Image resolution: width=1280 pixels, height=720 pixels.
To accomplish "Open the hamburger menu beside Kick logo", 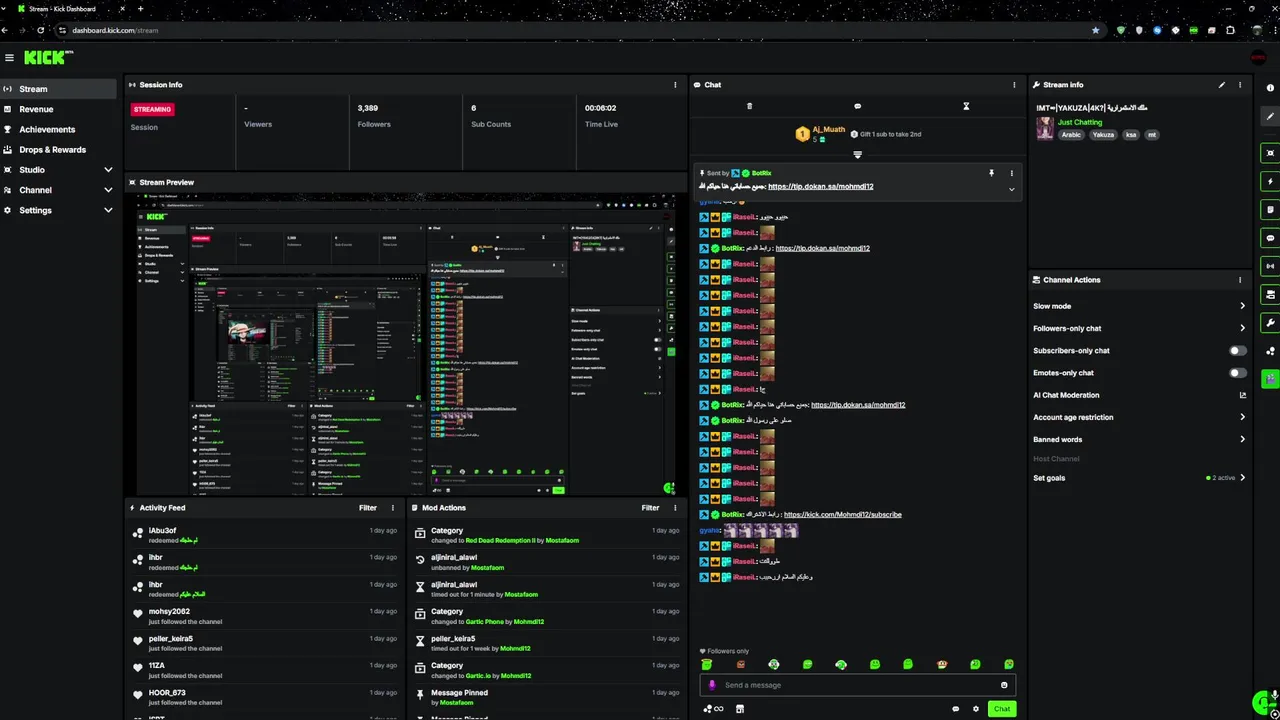I will pos(9,58).
